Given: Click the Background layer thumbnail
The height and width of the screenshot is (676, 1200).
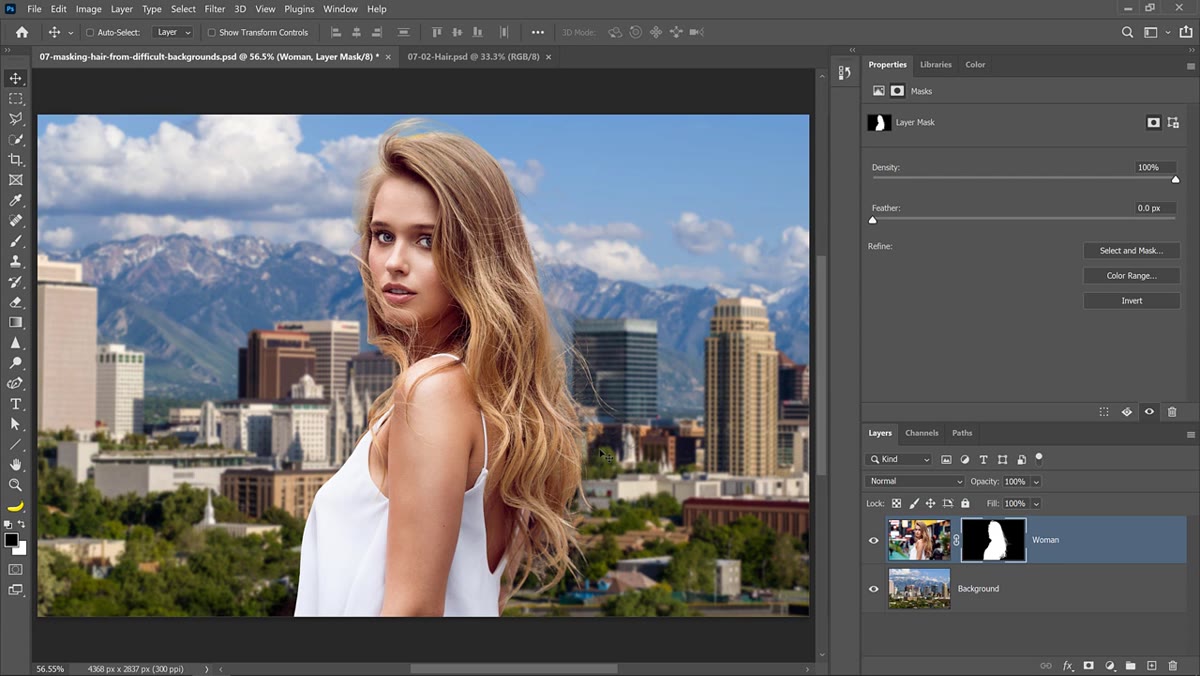Looking at the screenshot, I should [x=919, y=589].
